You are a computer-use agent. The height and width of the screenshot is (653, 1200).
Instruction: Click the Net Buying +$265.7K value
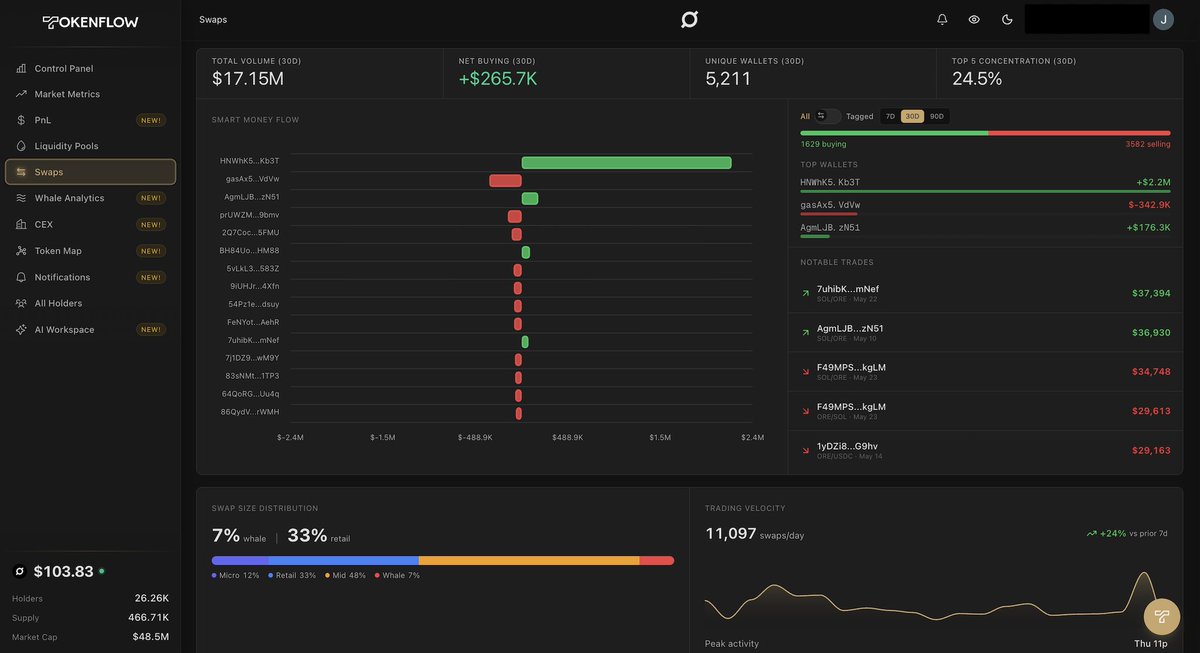pos(498,78)
